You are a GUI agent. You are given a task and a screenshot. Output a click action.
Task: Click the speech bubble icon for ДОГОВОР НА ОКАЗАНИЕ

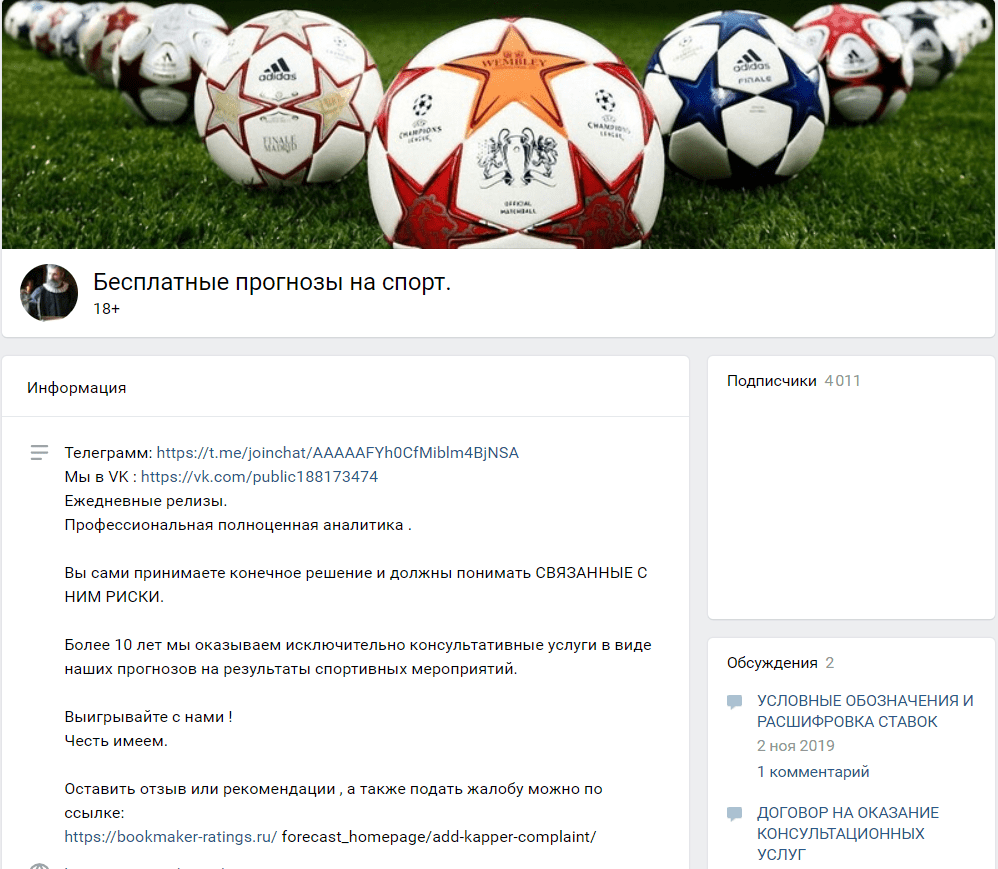(x=734, y=814)
